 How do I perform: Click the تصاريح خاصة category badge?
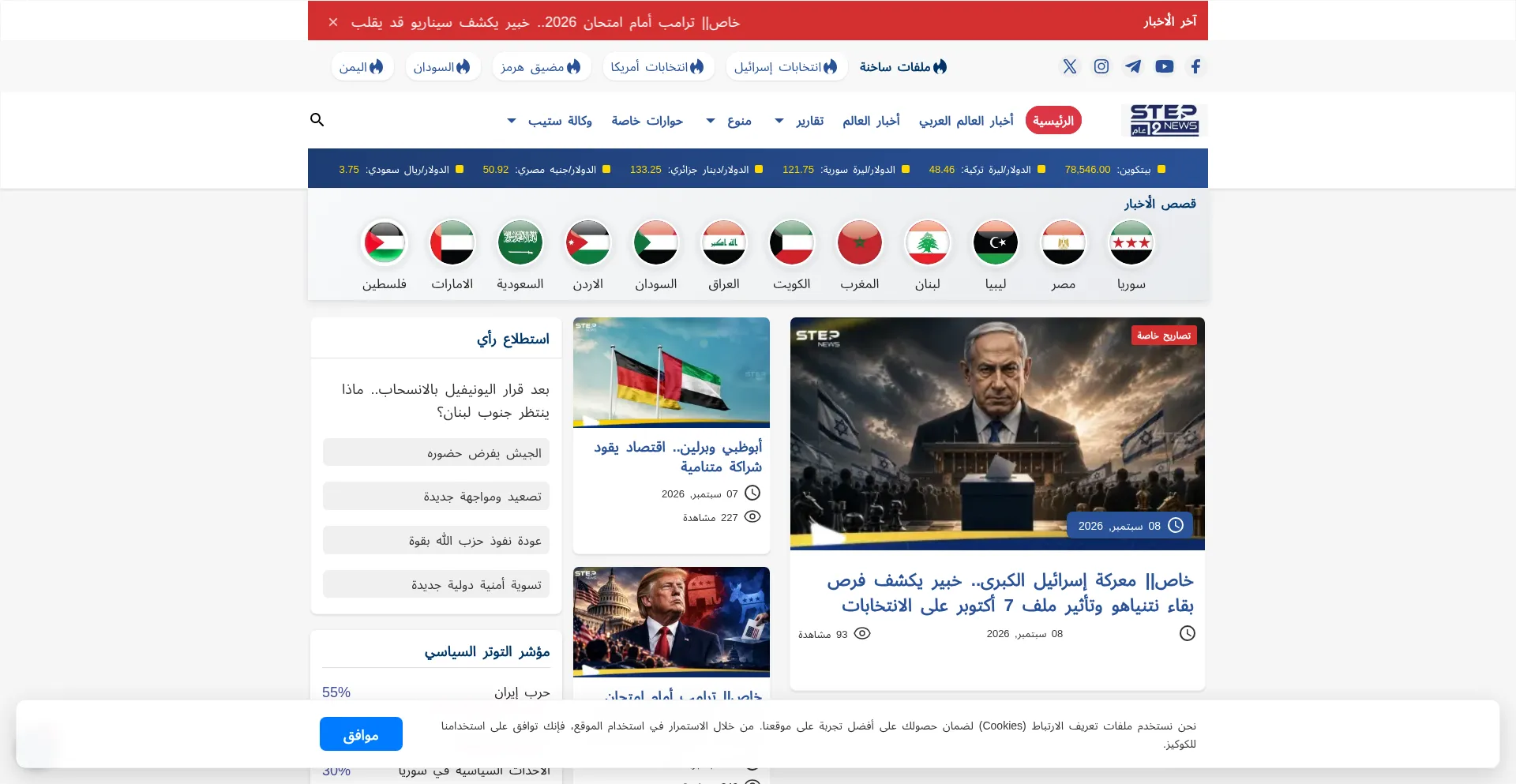(x=1164, y=336)
